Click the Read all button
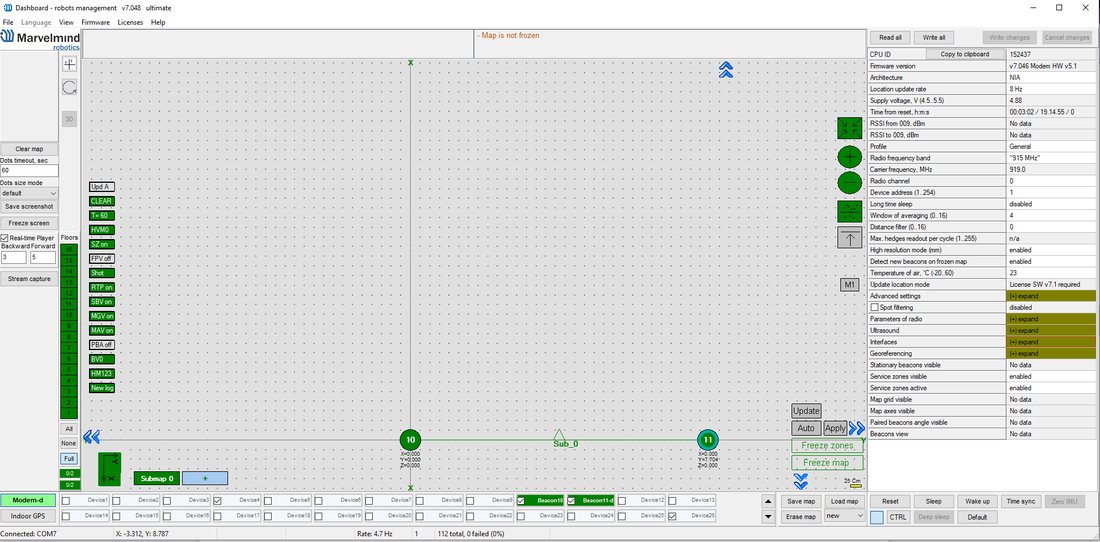 pyautogui.click(x=890, y=37)
